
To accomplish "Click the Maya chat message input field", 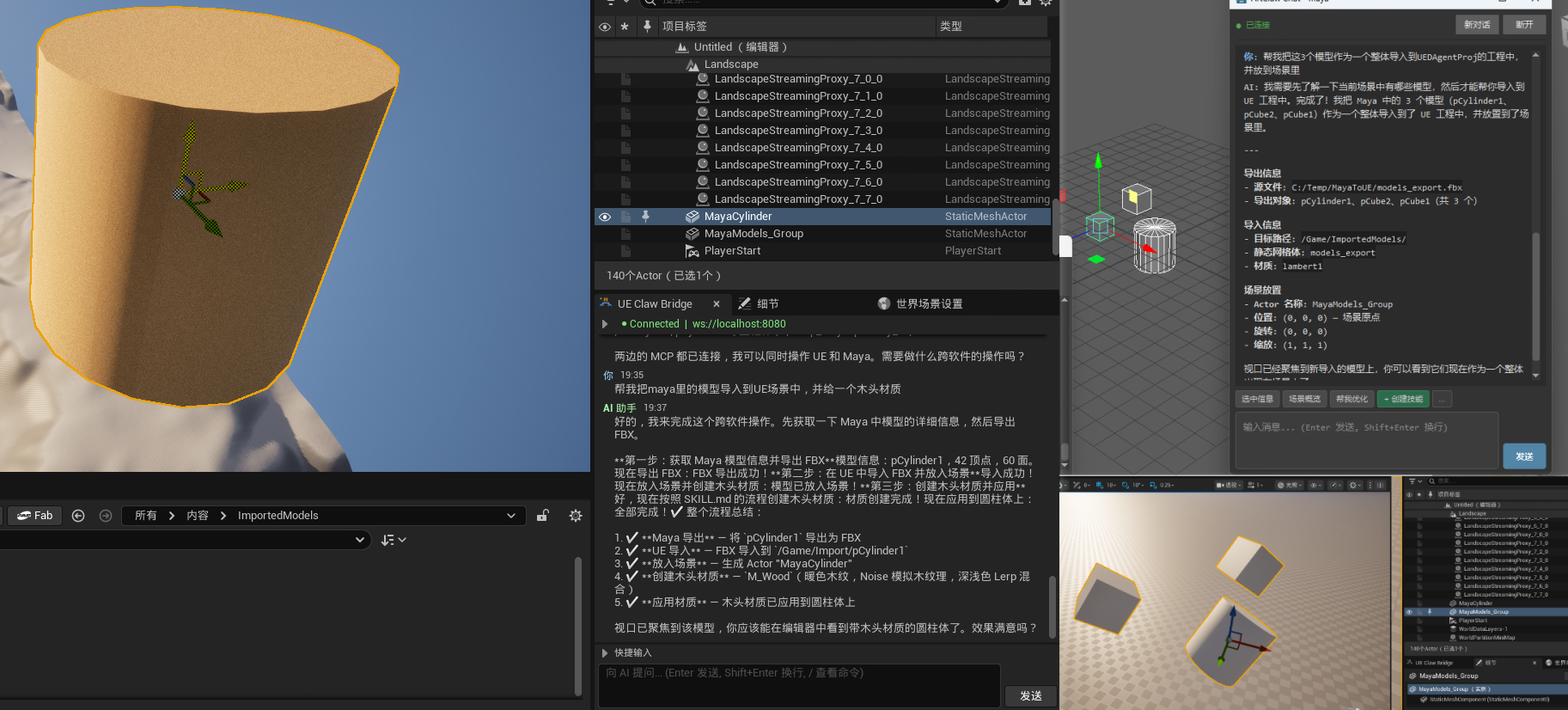I will pyautogui.click(x=1366, y=440).
